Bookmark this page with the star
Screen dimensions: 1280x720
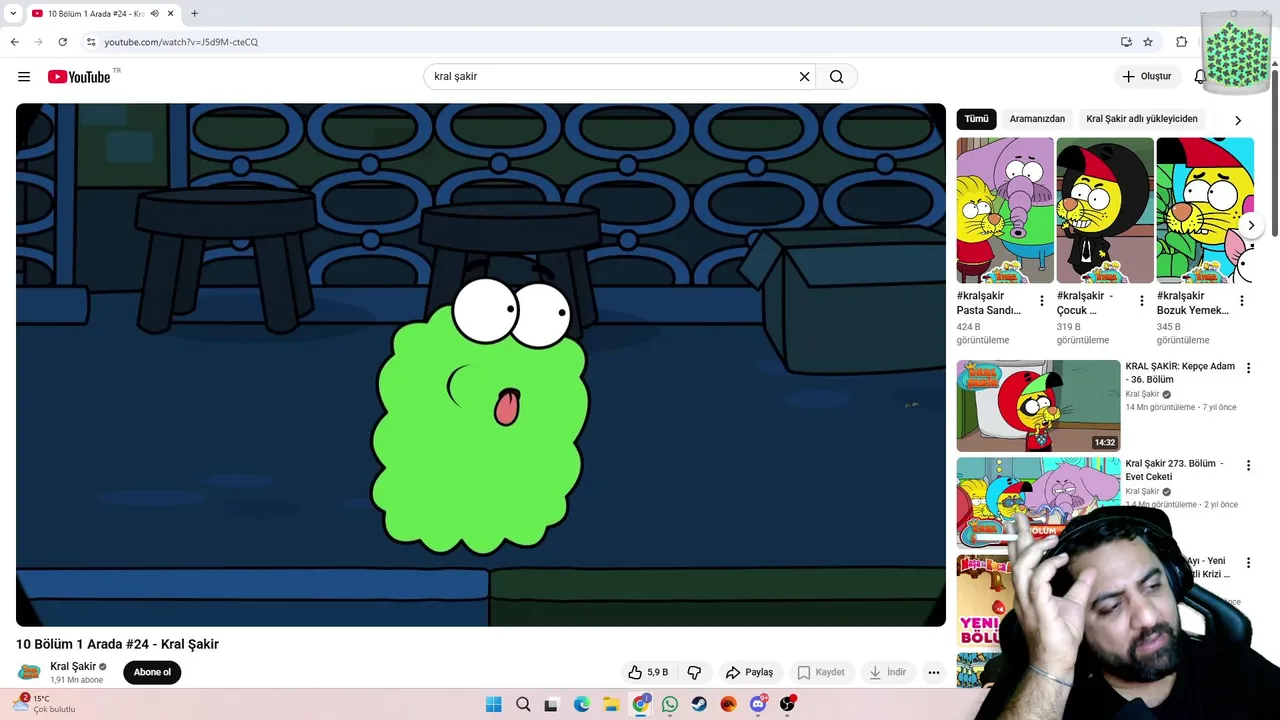click(x=1148, y=42)
